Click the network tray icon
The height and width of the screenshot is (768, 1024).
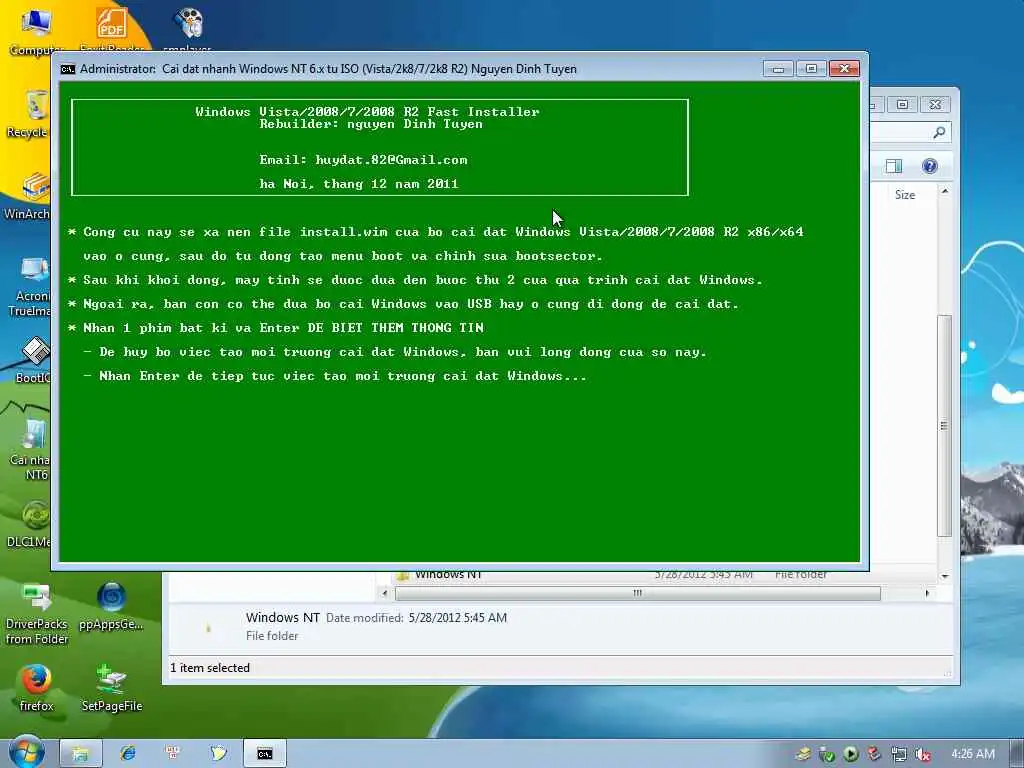point(899,754)
